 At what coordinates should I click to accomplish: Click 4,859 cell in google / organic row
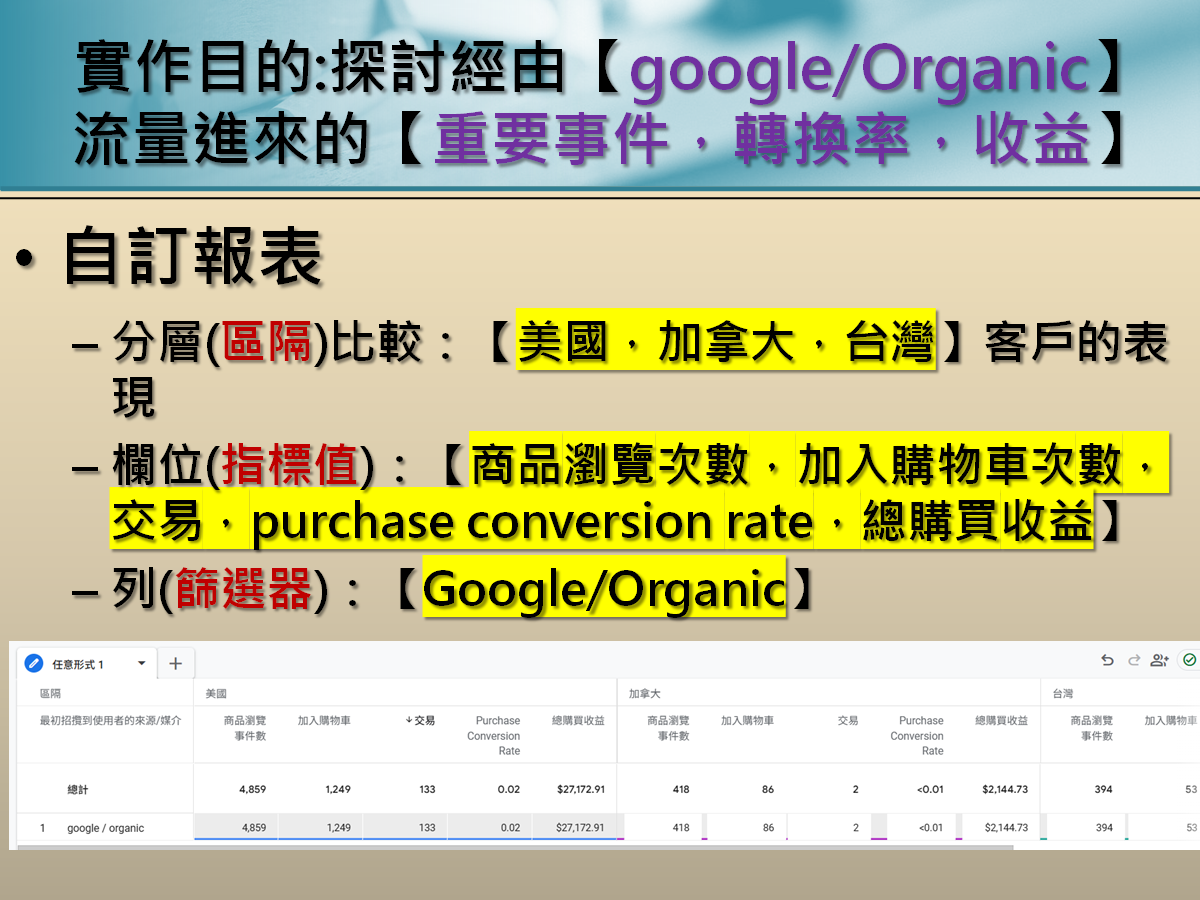(253, 828)
